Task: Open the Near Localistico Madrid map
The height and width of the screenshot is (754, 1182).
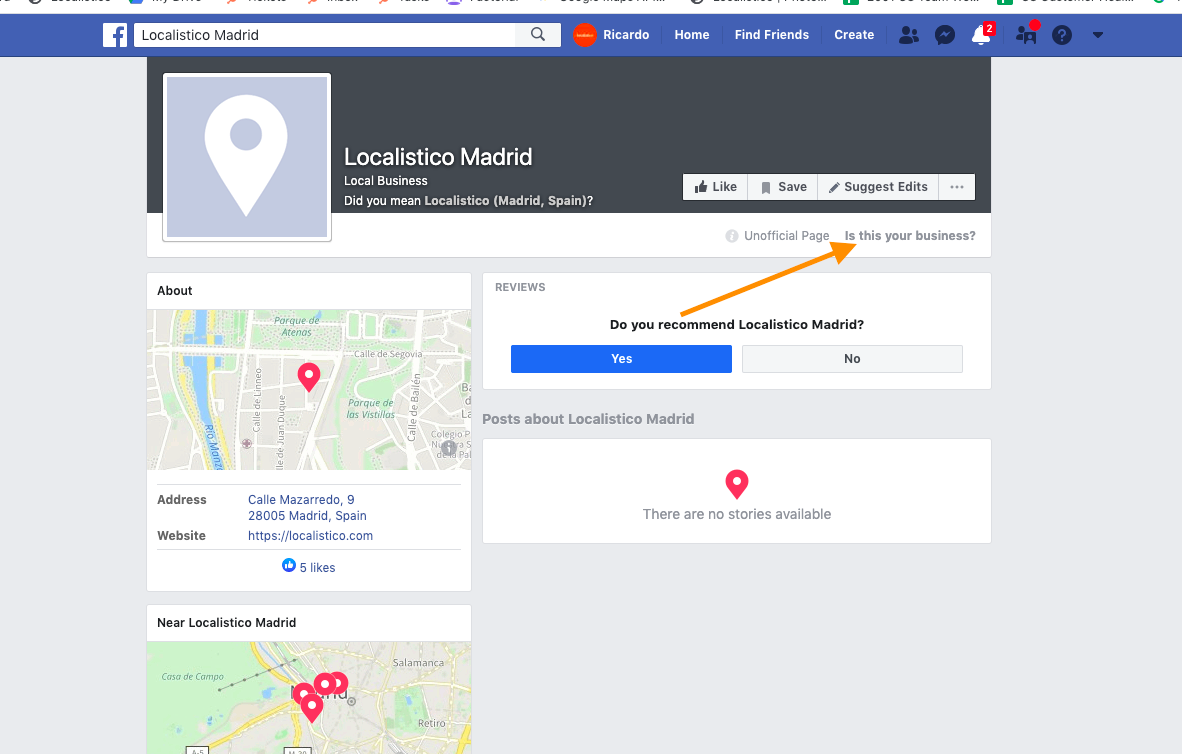Action: point(309,697)
